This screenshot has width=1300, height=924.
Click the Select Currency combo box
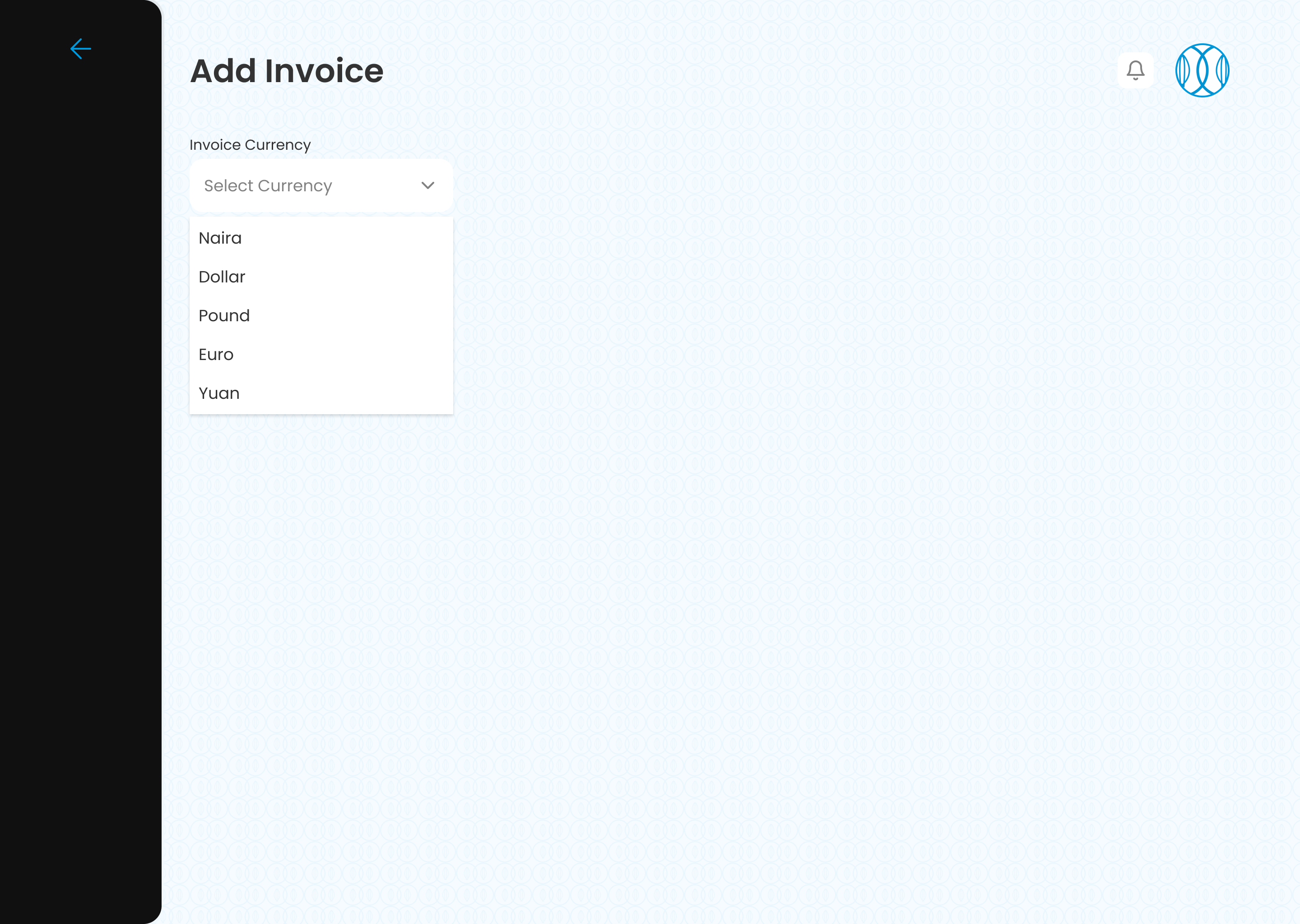coord(321,185)
